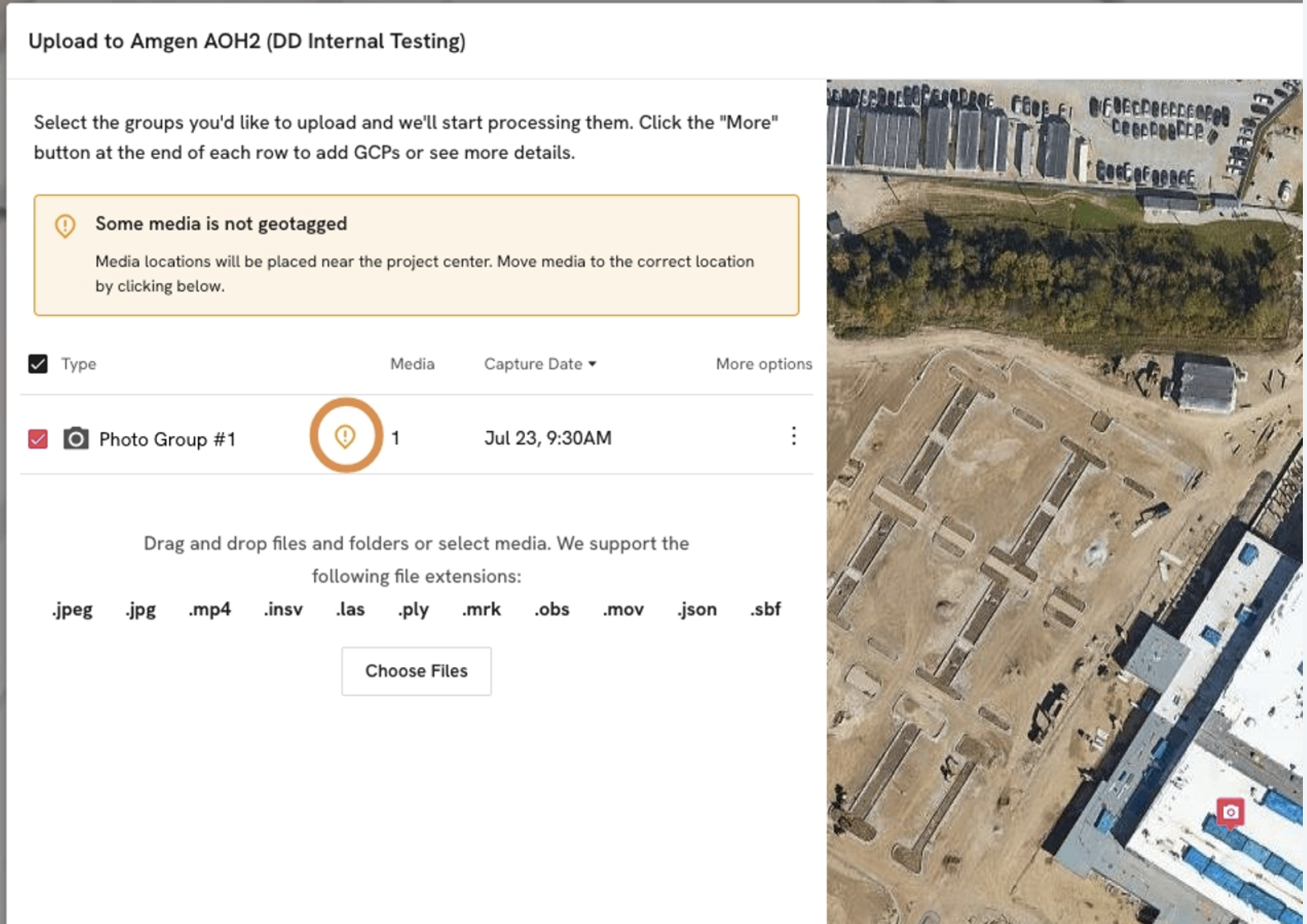This screenshot has width=1307, height=924.
Task: Click the "Some media is not geotagged" heading
Action: (221, 223)
